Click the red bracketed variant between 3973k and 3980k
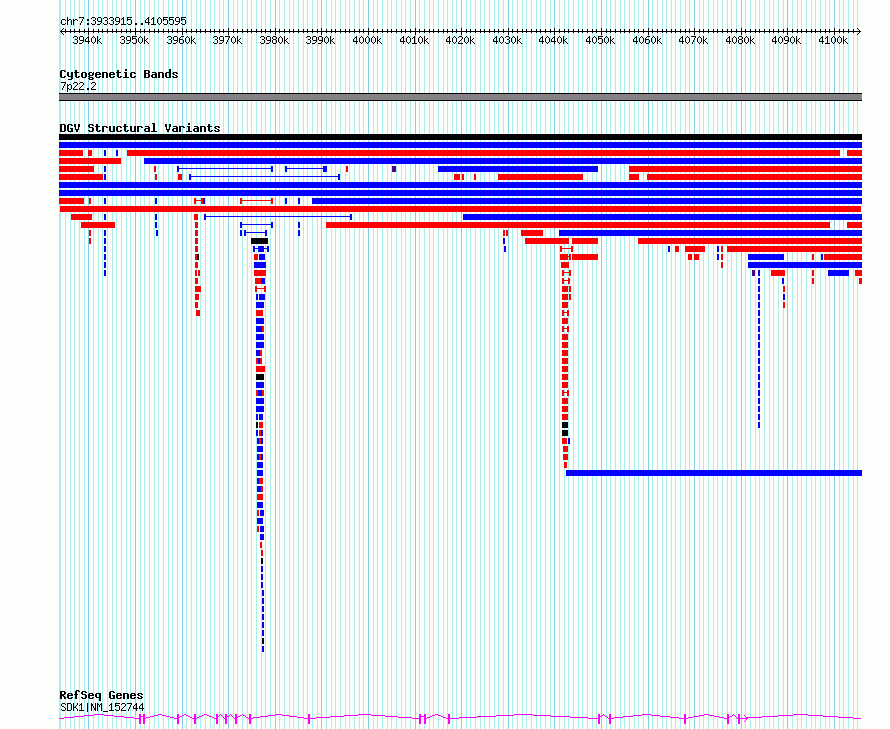 [257, 201]
